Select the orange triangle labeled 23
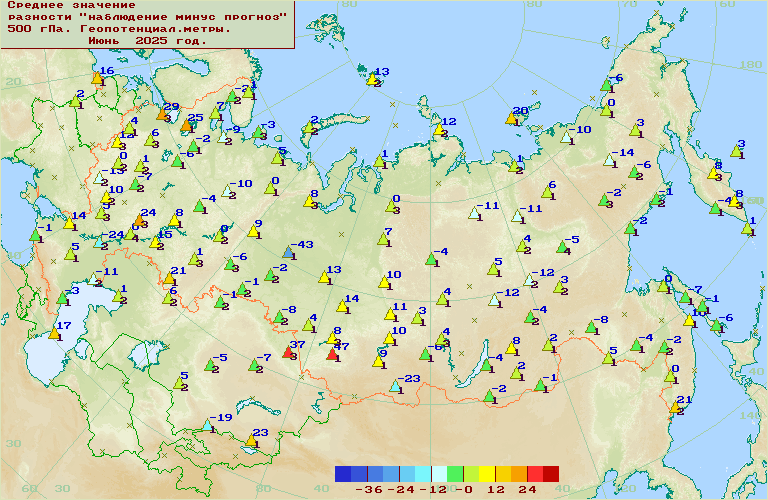 (250, 440)
